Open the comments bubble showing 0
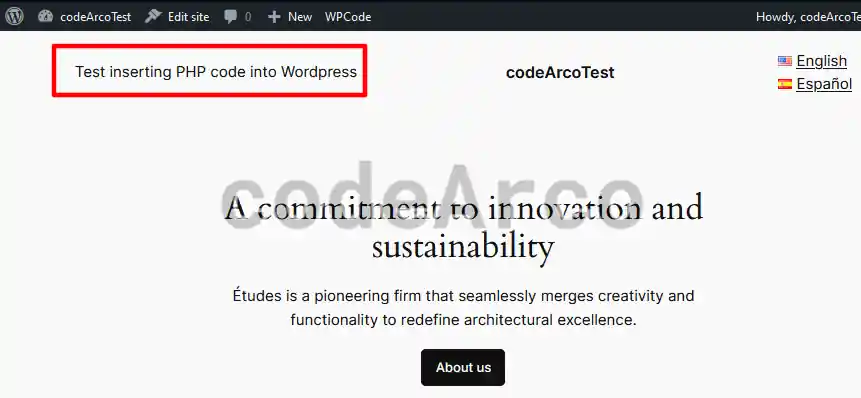 click(238, 17)
